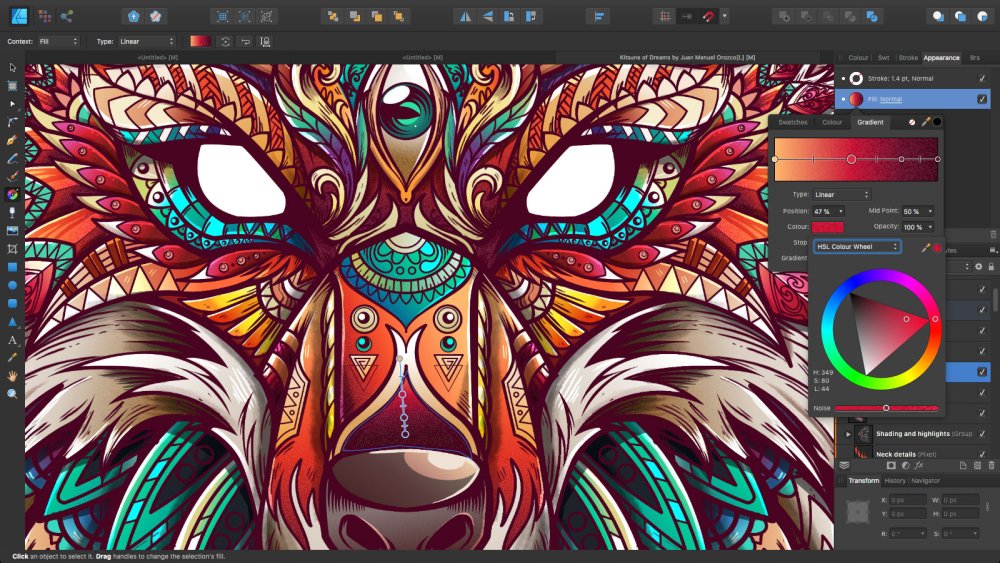Viewport: 1000px width, 563px height.
Task: Select the active Fill gradient tool
Action: click(x=12, y=194)
